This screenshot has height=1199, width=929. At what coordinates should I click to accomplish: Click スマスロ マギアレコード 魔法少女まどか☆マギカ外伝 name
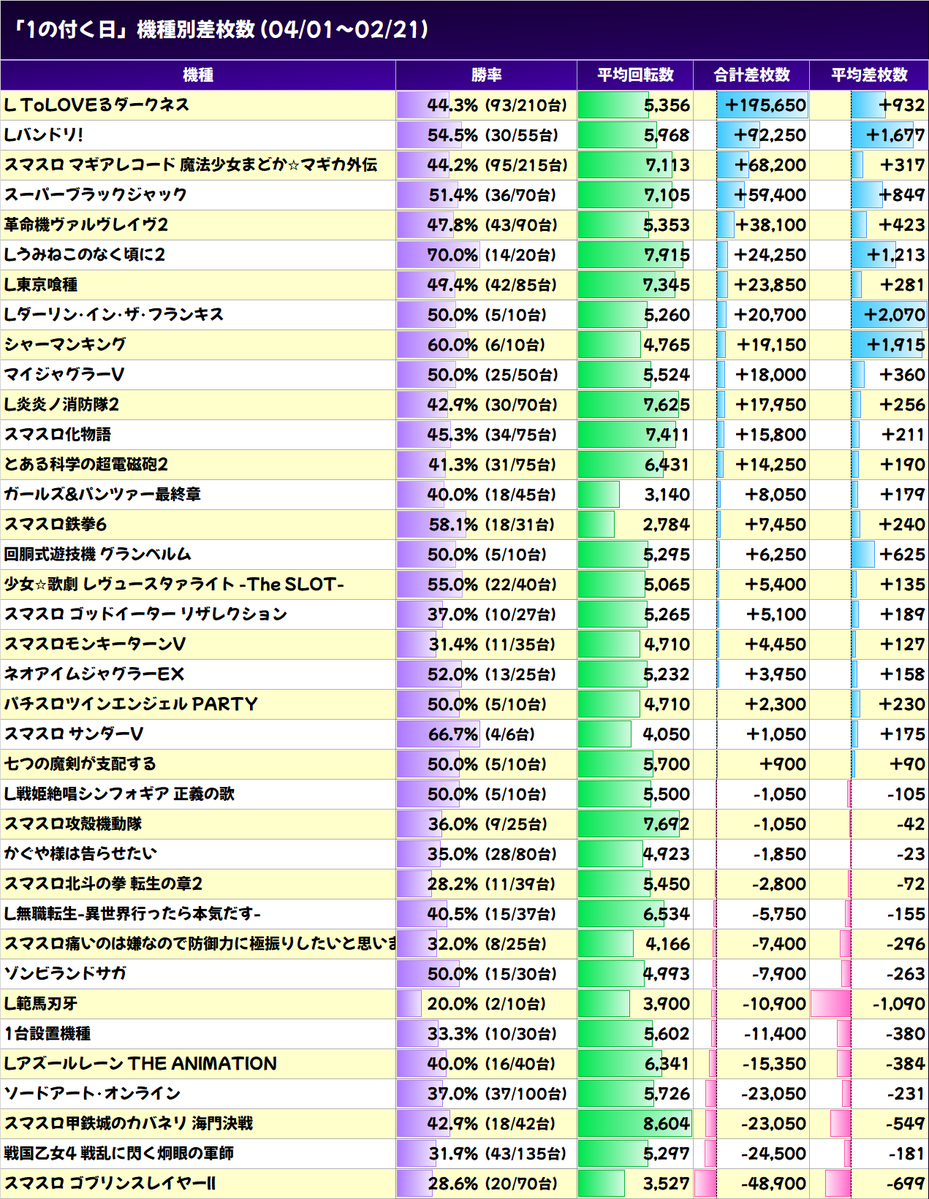click(x=190, y=164)
